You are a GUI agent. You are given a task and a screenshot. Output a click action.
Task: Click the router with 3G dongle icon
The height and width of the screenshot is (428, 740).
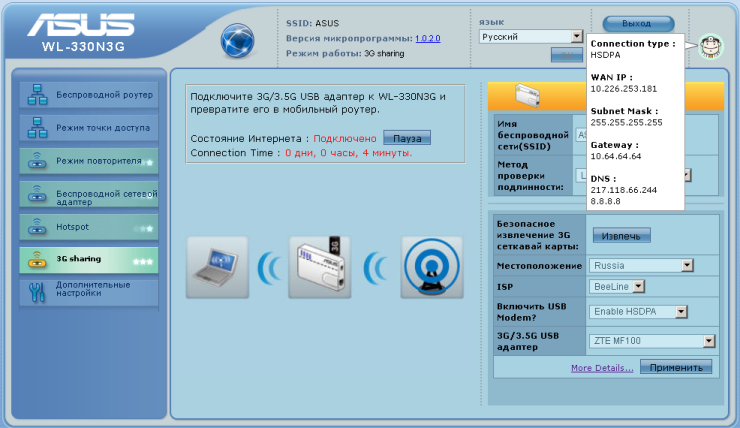[320, 267]
